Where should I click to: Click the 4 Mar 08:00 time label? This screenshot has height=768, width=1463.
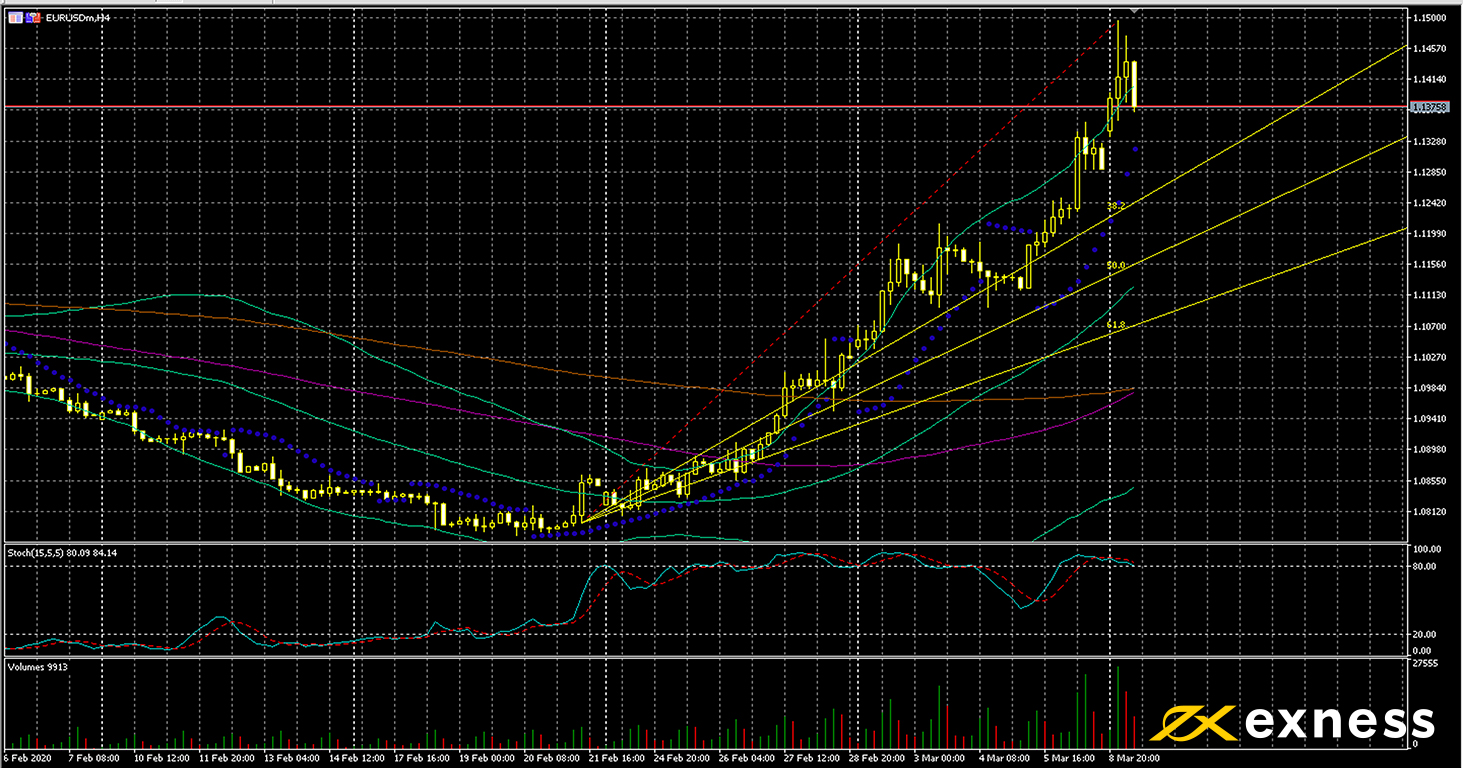coord(1006,758)
